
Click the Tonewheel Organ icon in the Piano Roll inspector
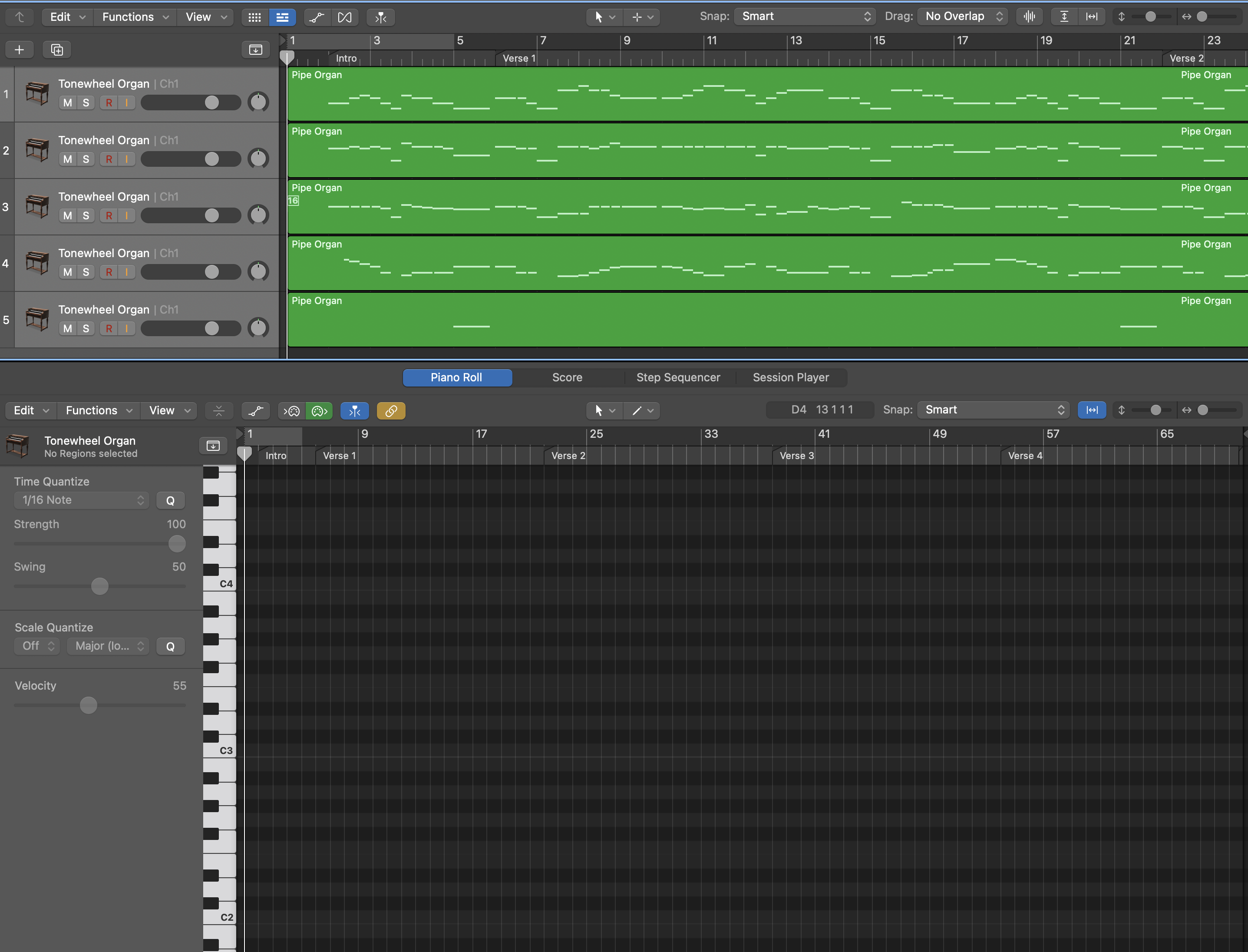[x=17, y=446]
